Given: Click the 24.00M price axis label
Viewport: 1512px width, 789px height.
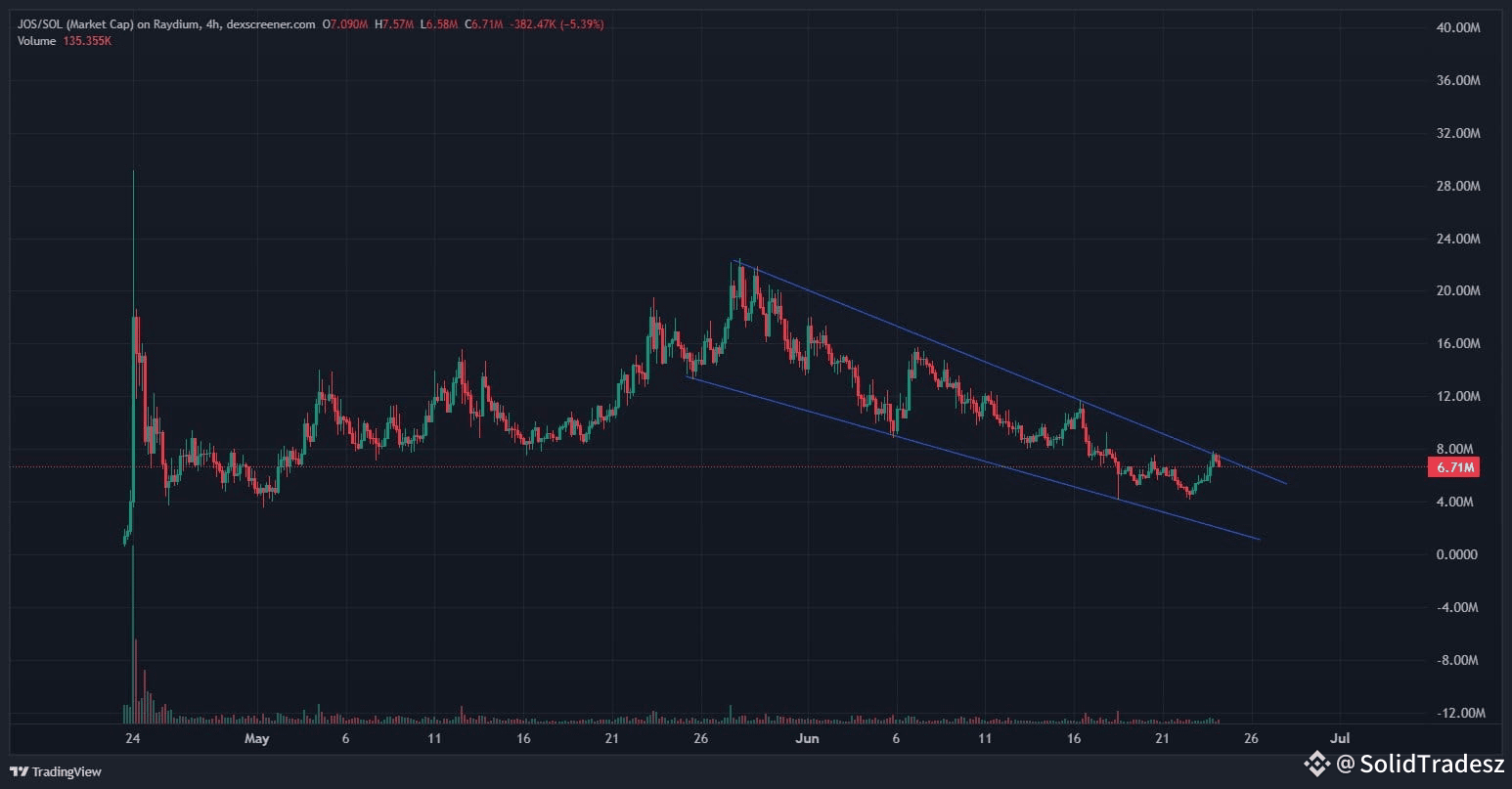Looking at the screenshot, I should coord(1457,239).
